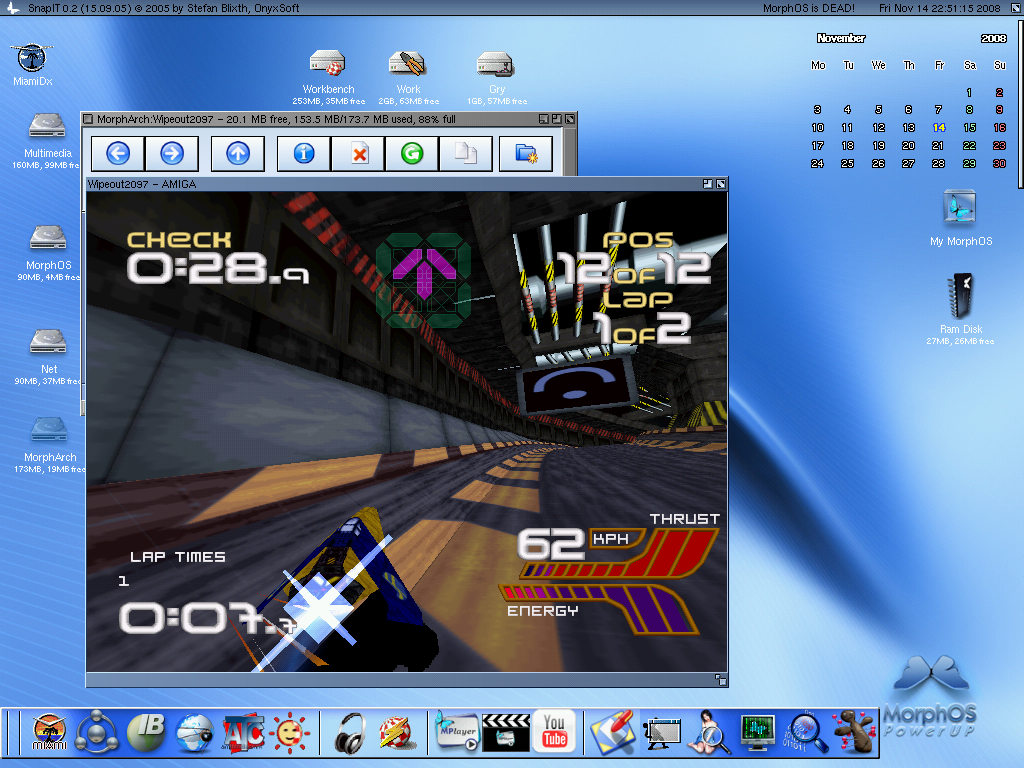The image size is (1024, 768).
Task: Click the November month heading in the calendar
Action: [841, 38]
